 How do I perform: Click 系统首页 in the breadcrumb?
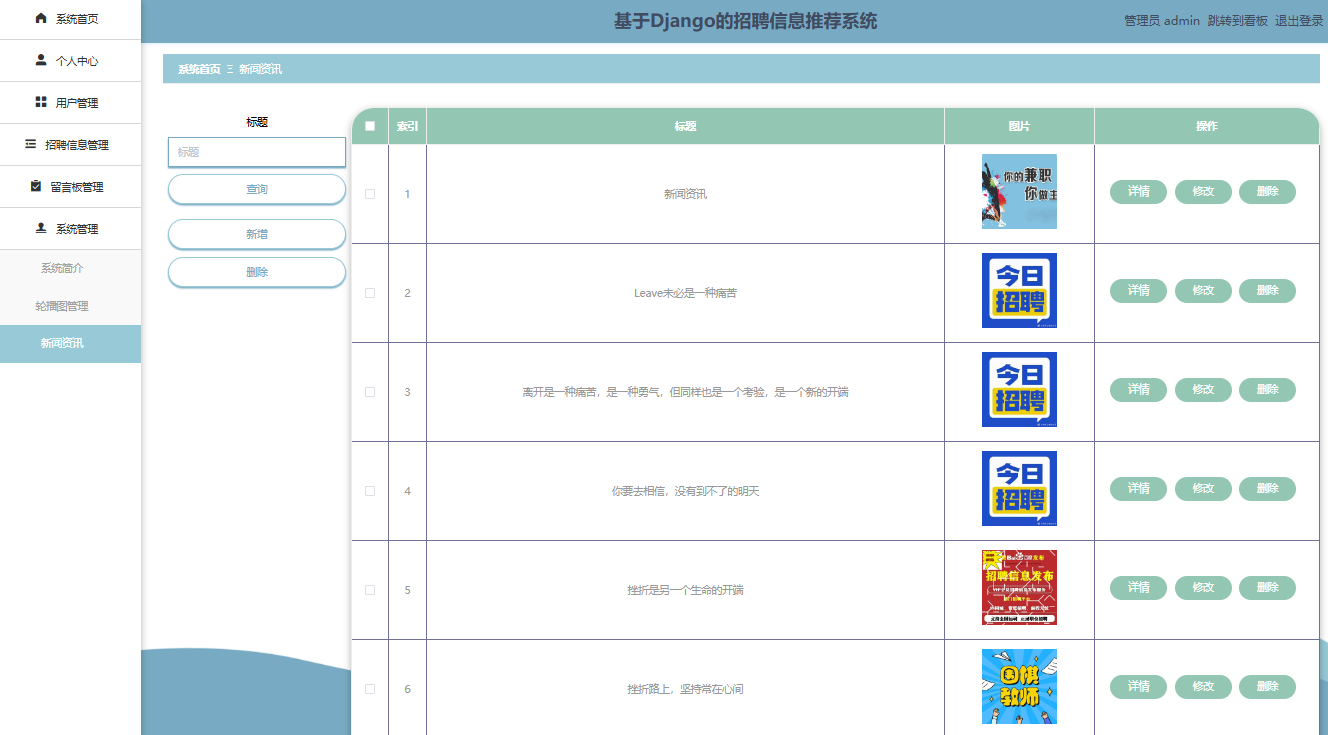click(199, 69)
